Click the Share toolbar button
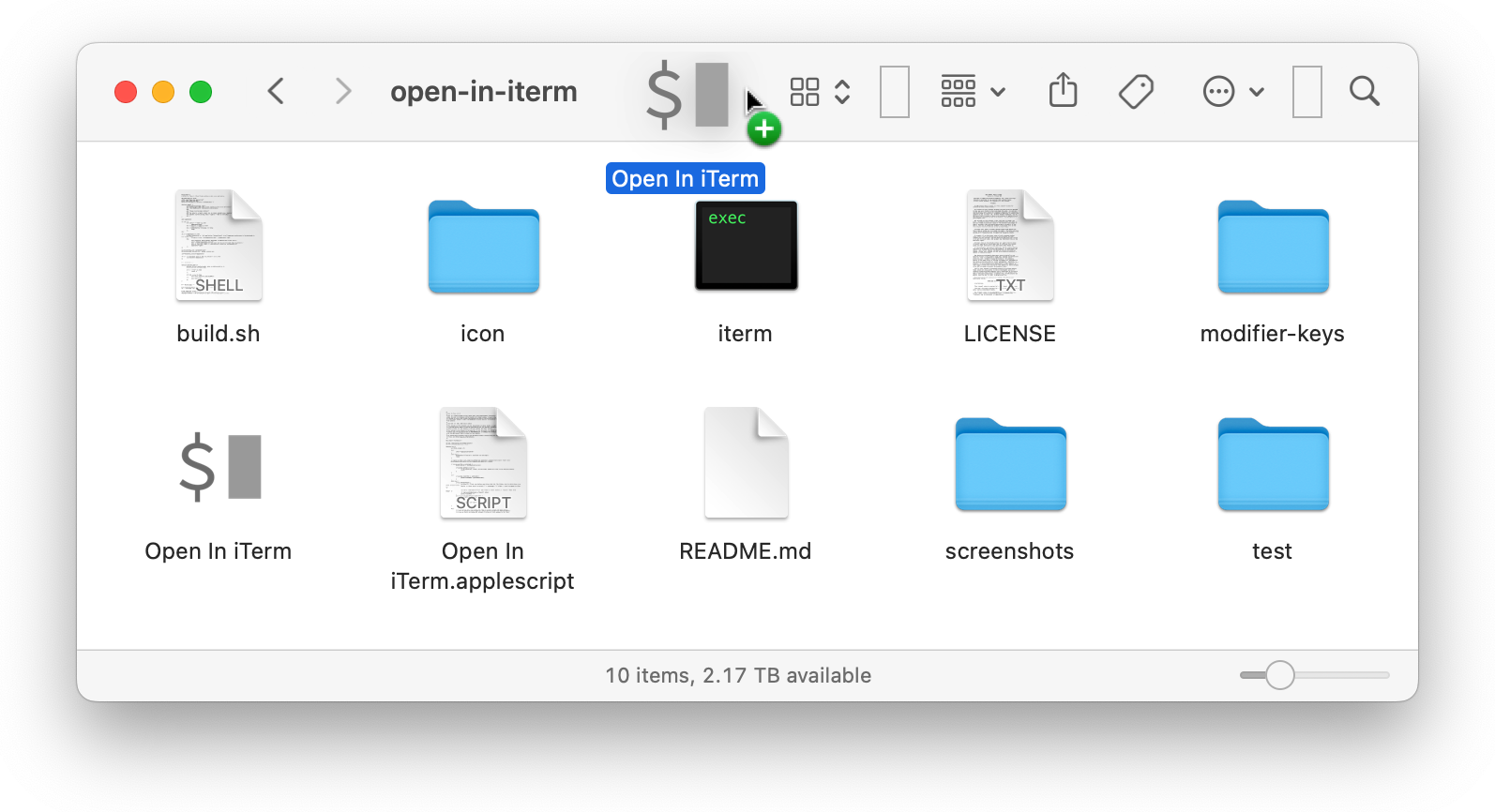1495x812 pixels. pyautogui.click(x=1063, y=90)
